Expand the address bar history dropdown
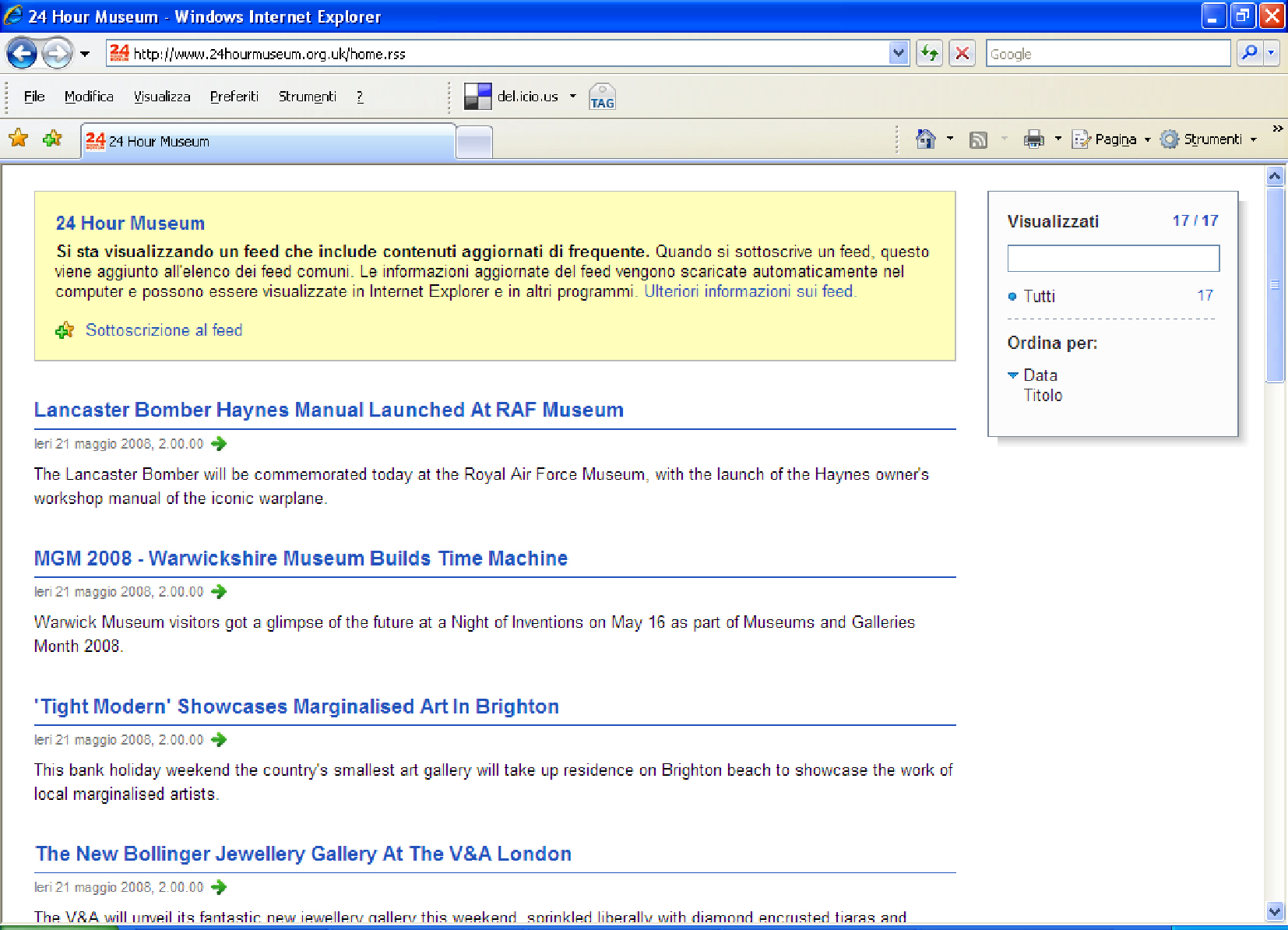1288x930 pixels. click(899, 54)
